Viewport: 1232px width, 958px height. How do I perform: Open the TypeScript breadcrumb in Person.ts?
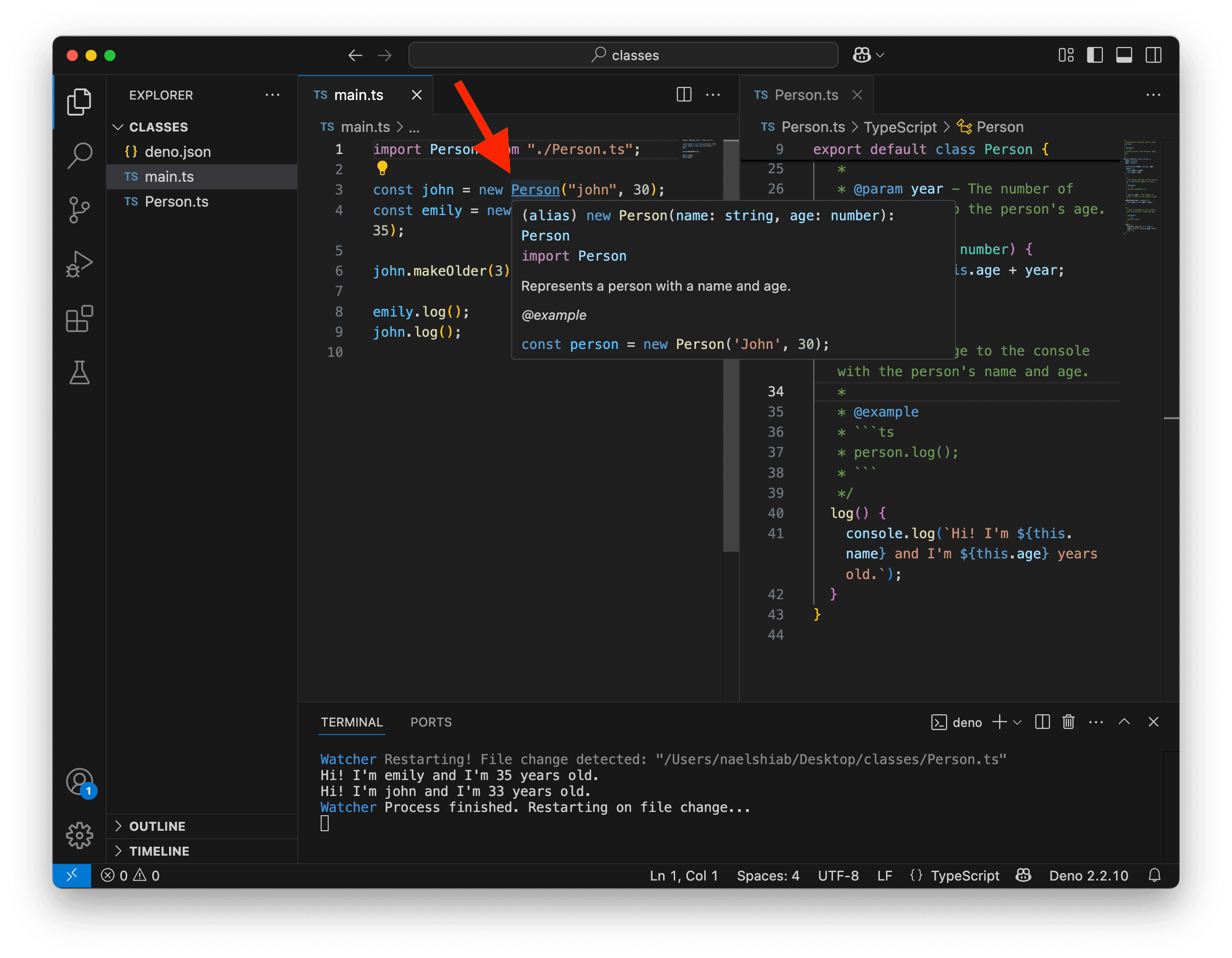(900, 128)
